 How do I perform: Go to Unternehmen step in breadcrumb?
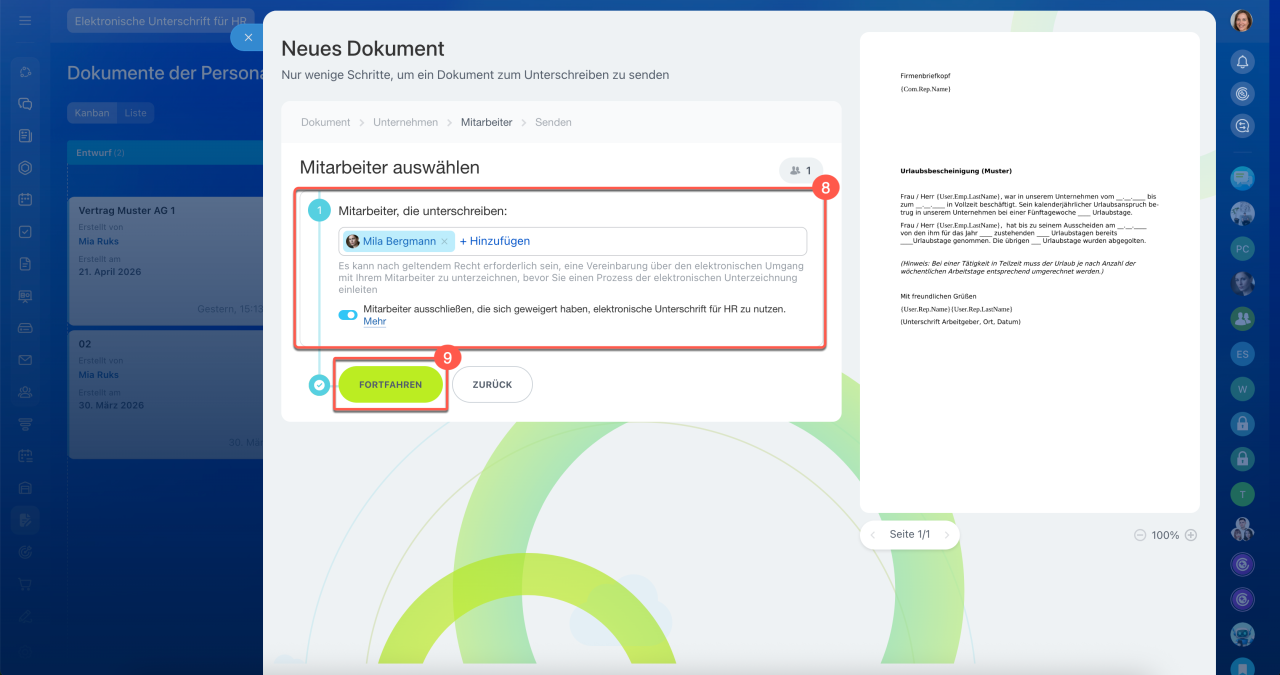point(405,122)
